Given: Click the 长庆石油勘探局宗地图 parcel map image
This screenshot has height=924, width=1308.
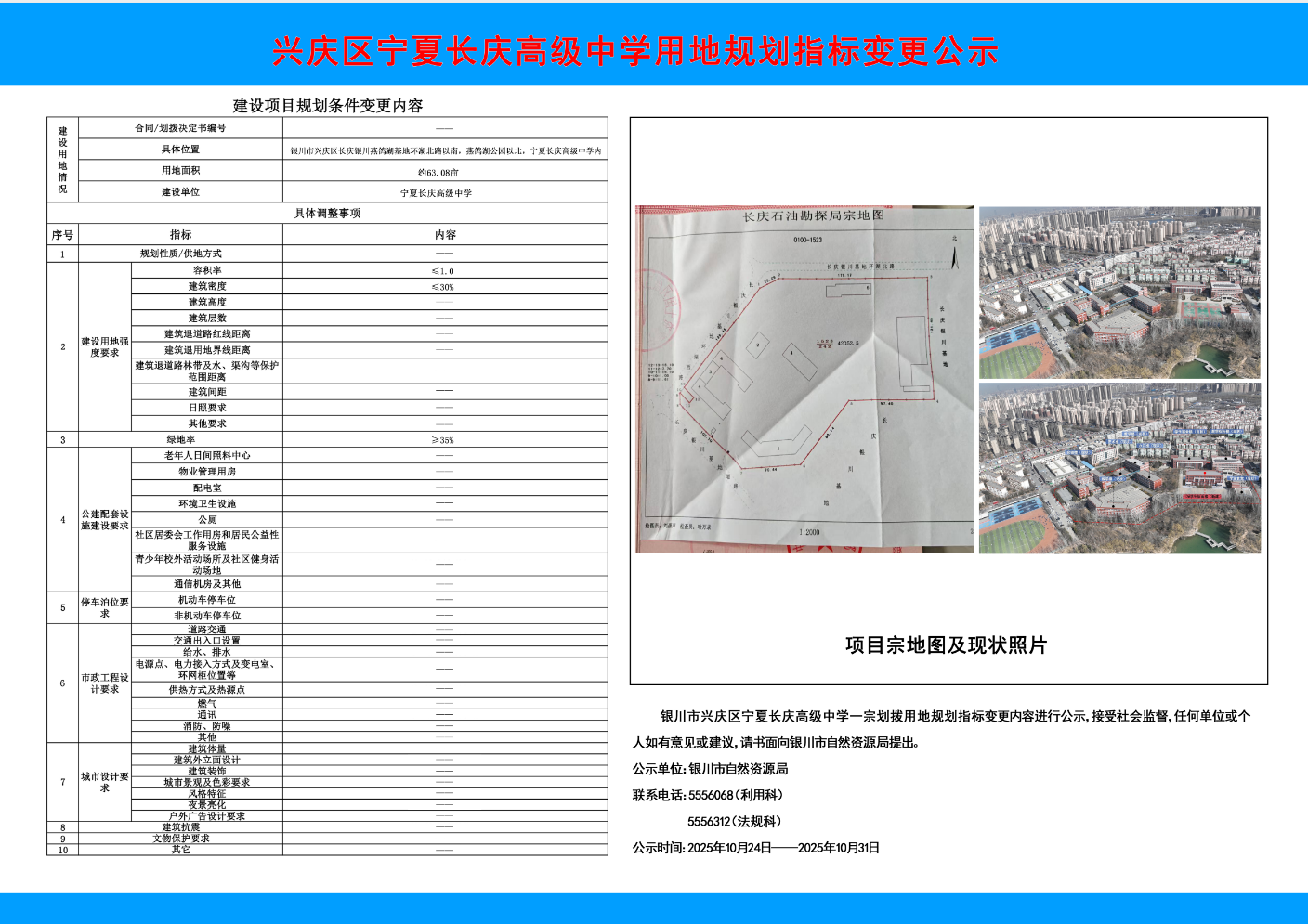Looking at the screenshot, I should [x=804, y=379].
